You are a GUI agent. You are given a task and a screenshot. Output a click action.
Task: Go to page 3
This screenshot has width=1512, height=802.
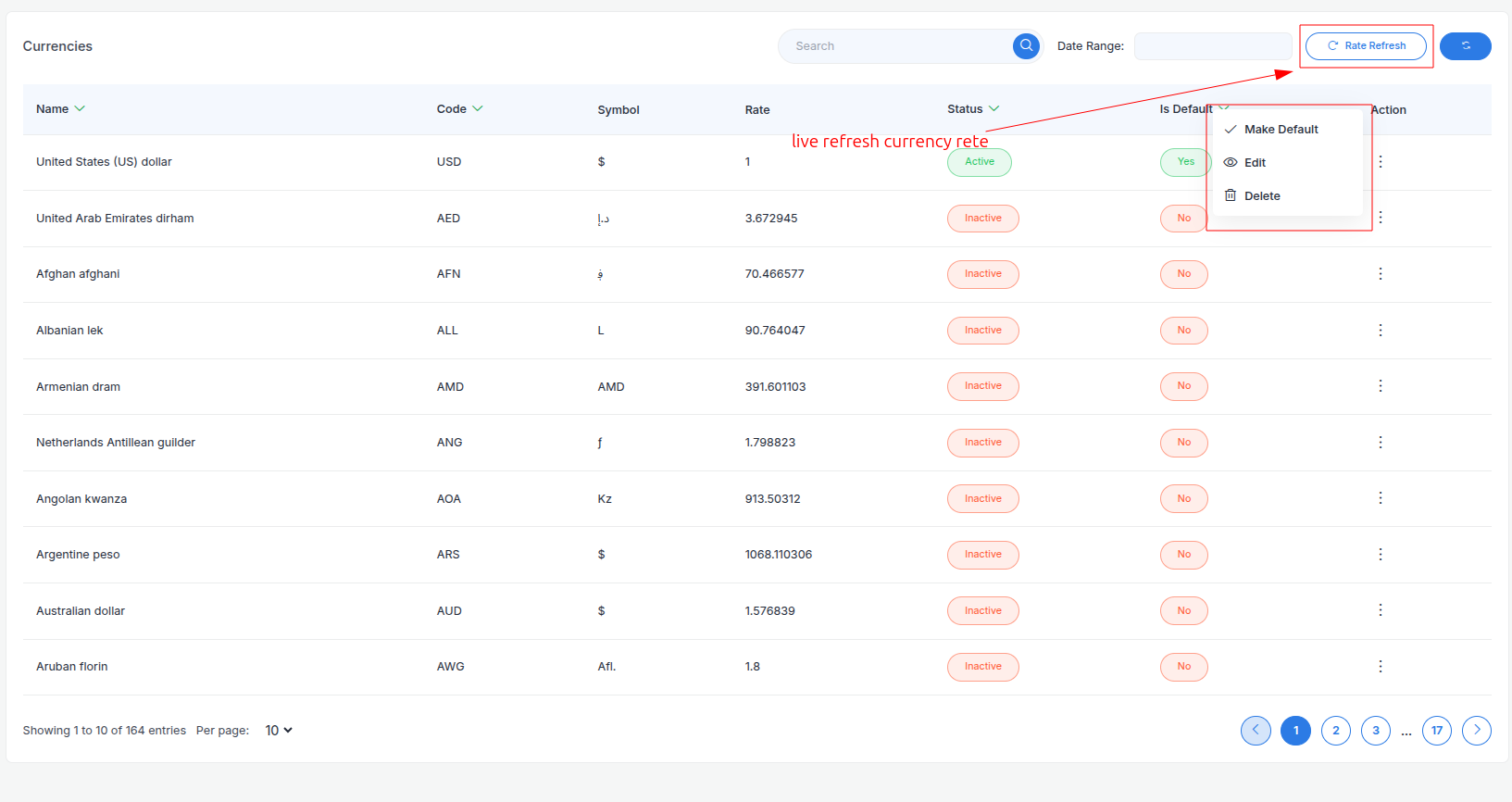click(x=1376, y=731)
